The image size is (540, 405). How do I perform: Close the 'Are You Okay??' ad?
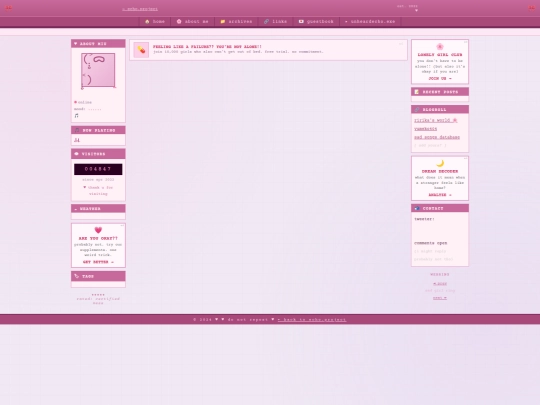pyautogui.click(x=122, y=226)
